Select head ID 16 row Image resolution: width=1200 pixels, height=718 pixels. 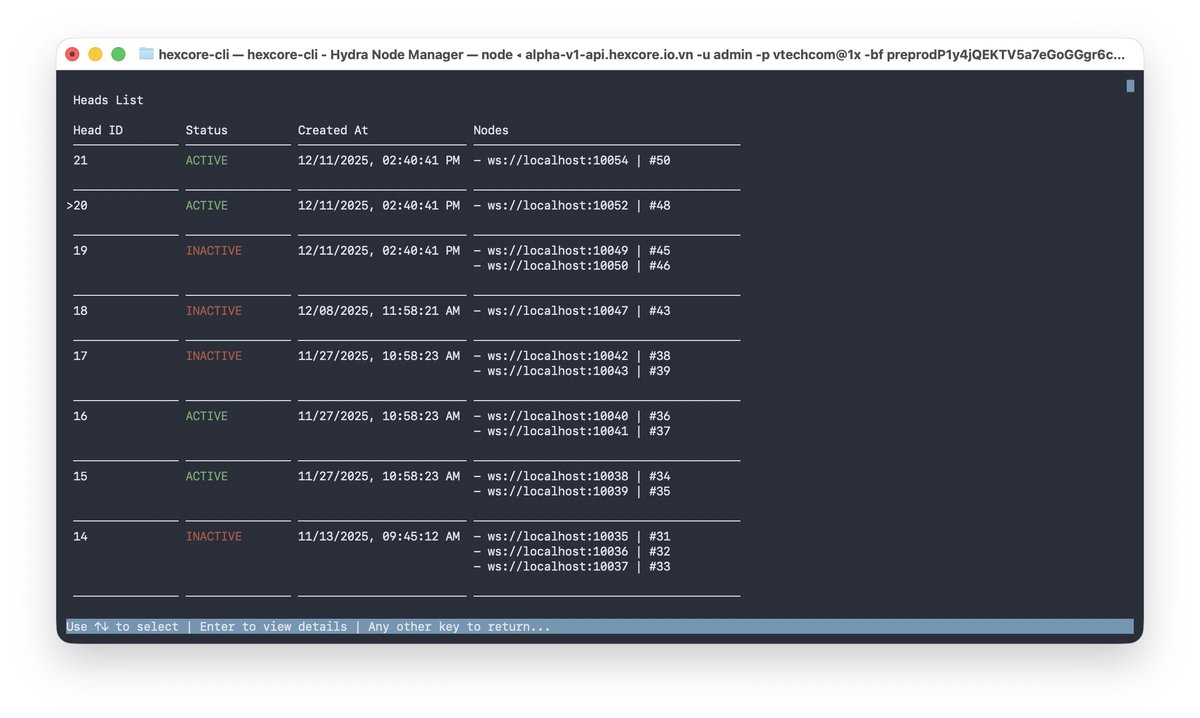pyautogui.click(x=406, y=424)
